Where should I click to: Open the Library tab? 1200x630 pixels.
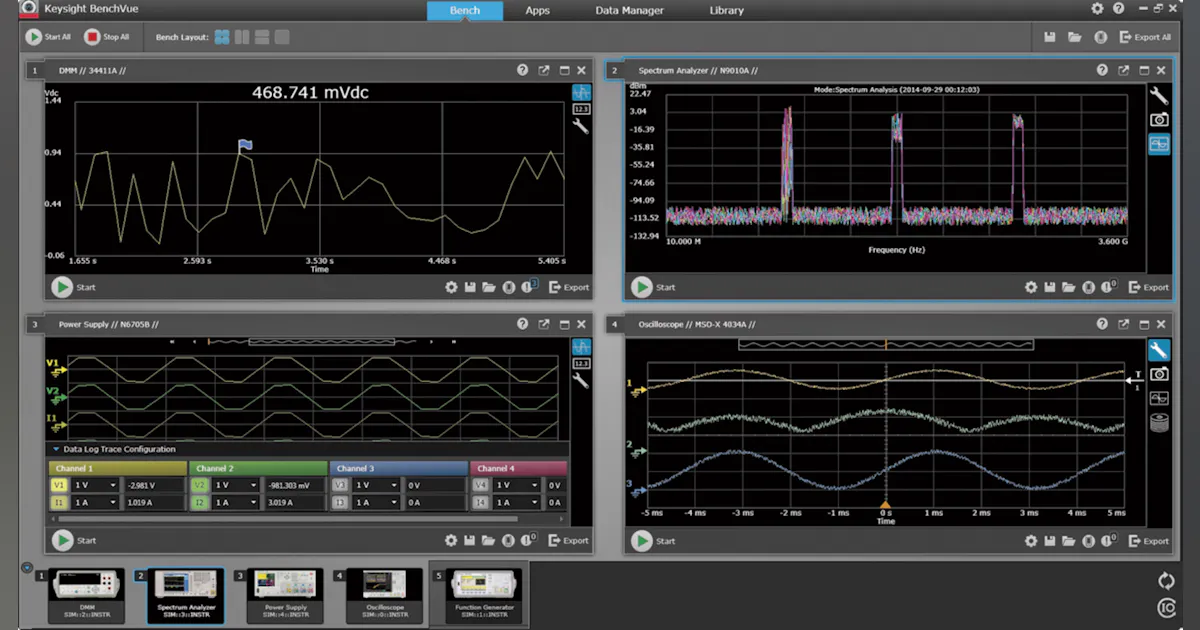click(x=726, y=11)
